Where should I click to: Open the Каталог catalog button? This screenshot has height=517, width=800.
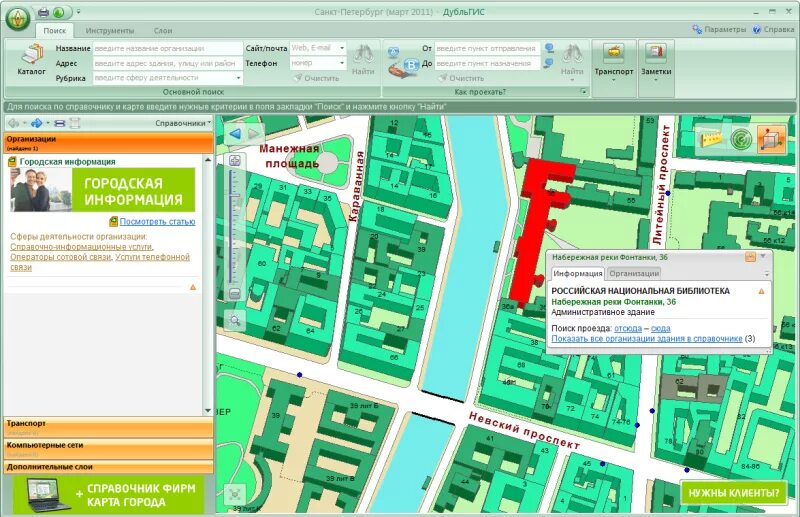coord(32,60)
